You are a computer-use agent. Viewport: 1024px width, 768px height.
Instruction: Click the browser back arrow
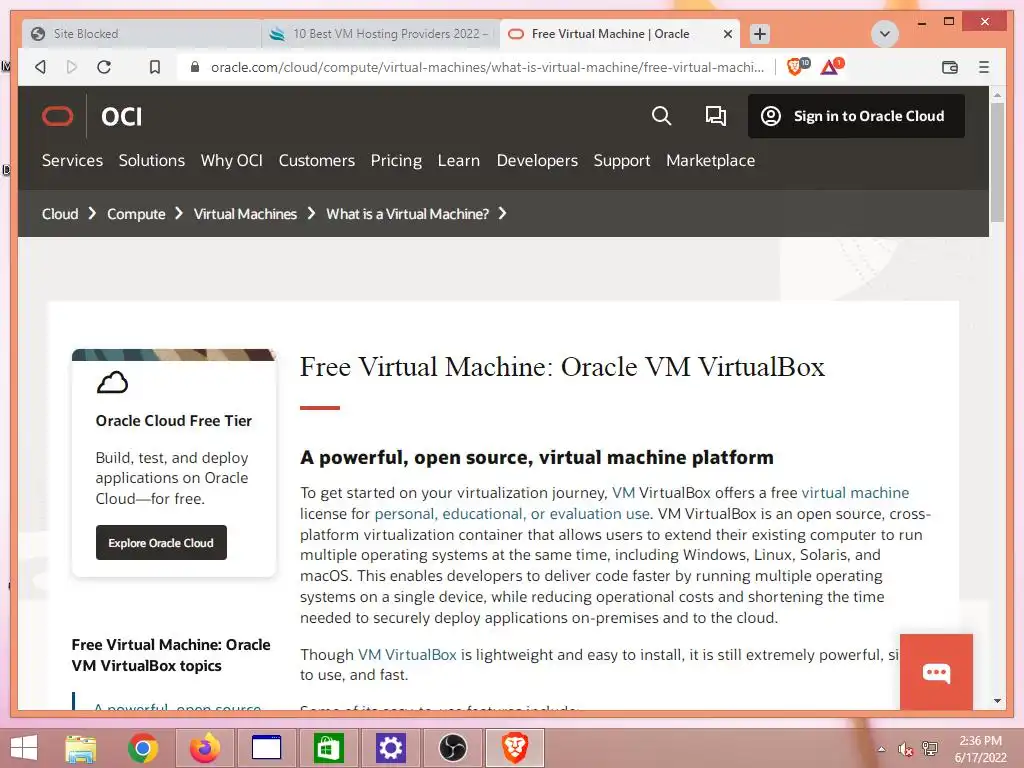pyautogui.click(x=40, y=67)
